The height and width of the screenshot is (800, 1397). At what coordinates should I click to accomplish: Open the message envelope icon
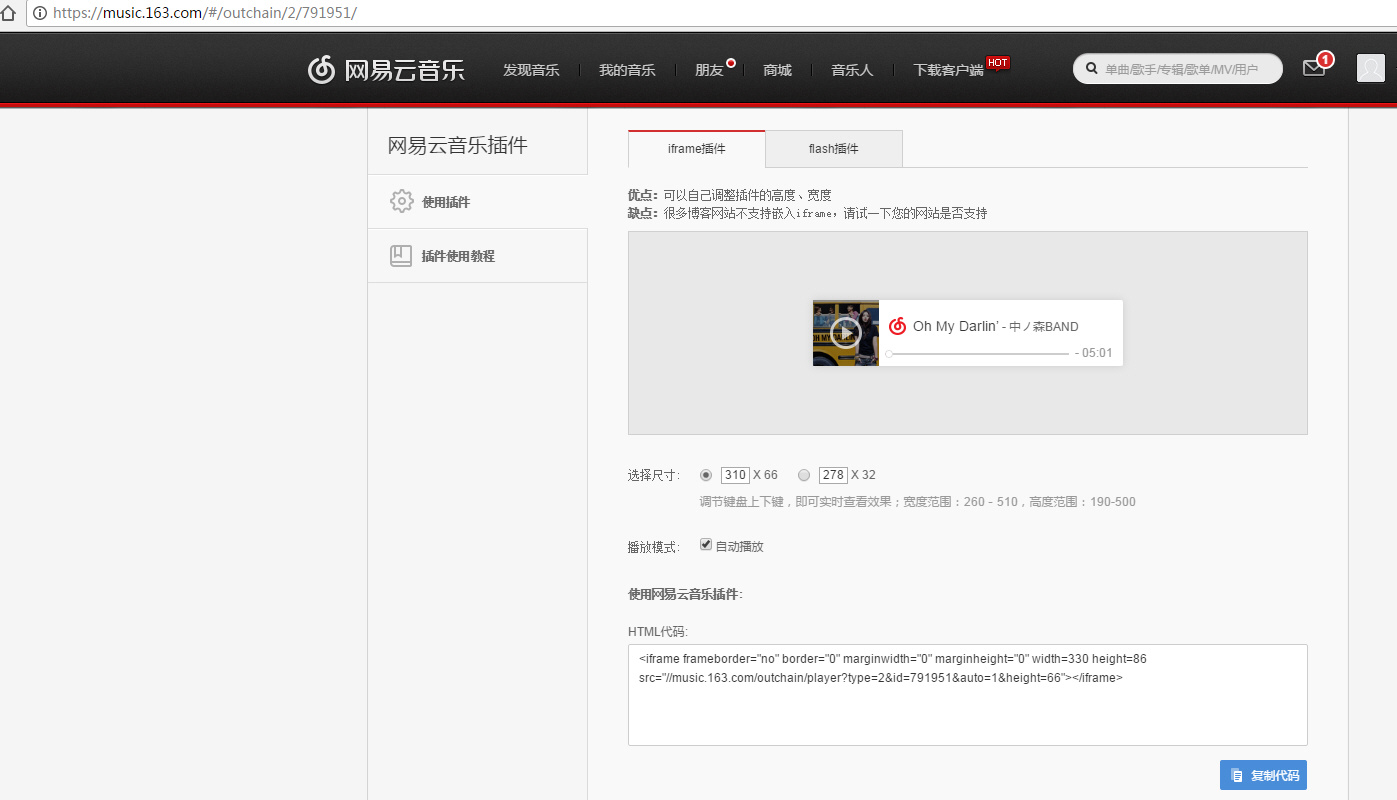[x=1313, y=68]
